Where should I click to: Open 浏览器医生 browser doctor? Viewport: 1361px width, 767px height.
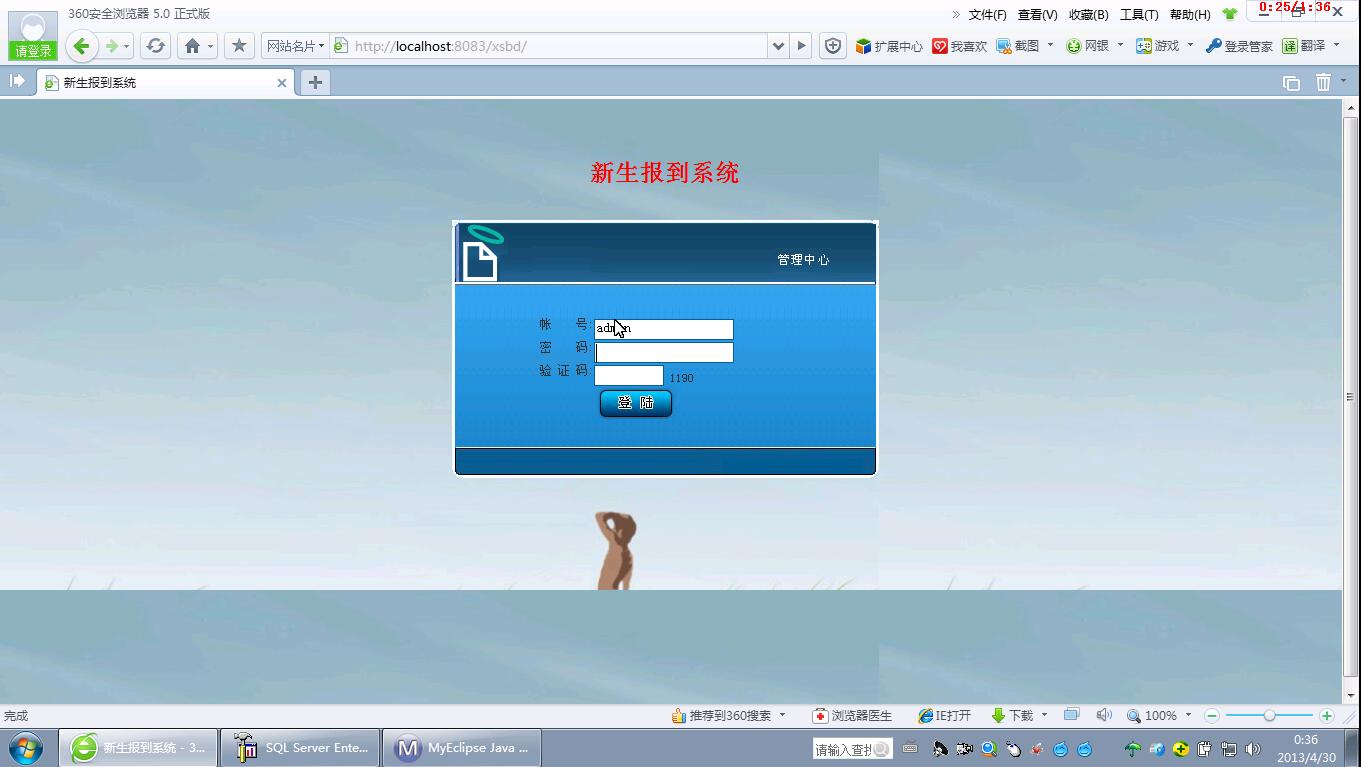click(x=852, y=716)
